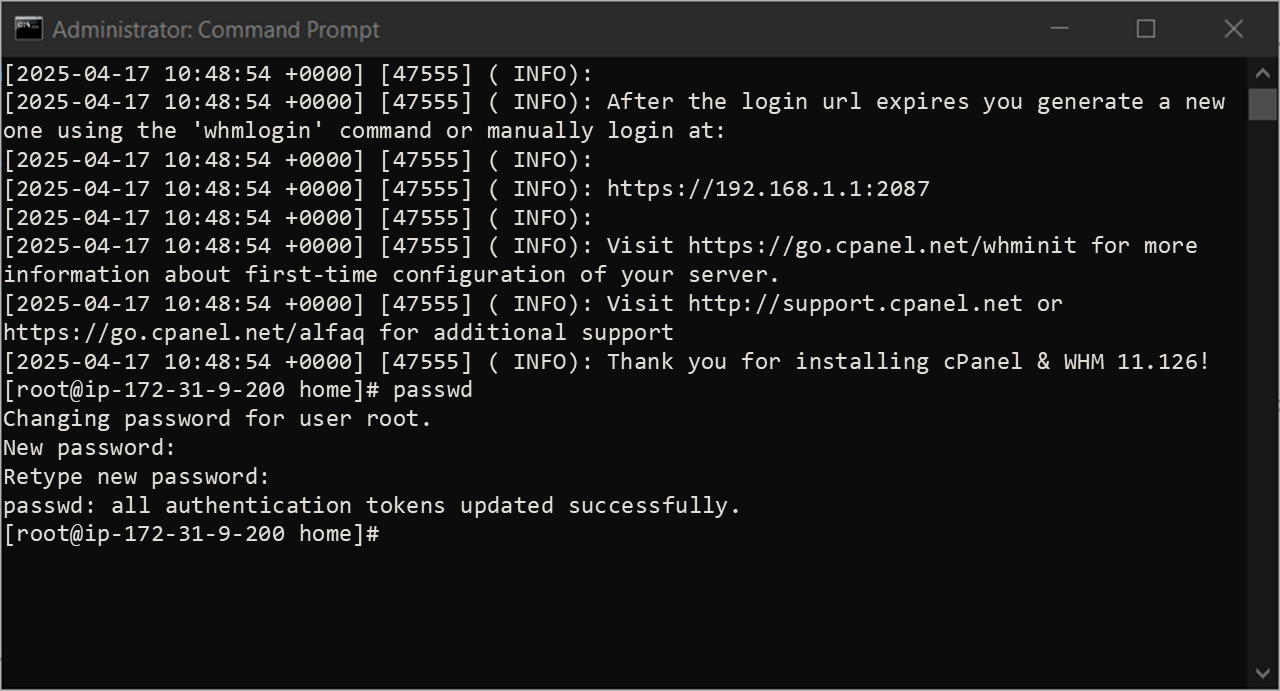Open https://192.168.1.1:2087 link
The height and width of the screenshot is (691, 1280).
[766, 188]
